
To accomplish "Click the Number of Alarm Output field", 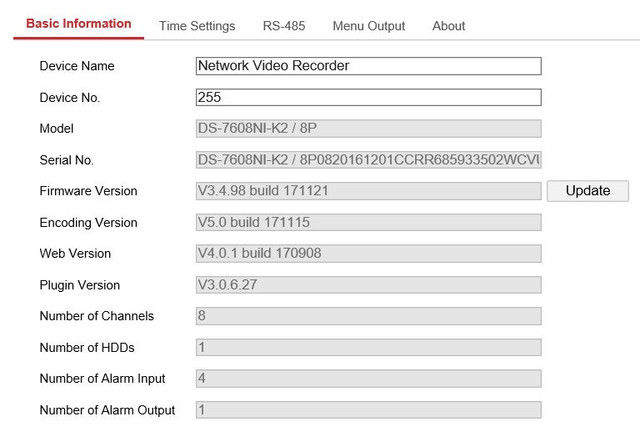I will 368,410.
